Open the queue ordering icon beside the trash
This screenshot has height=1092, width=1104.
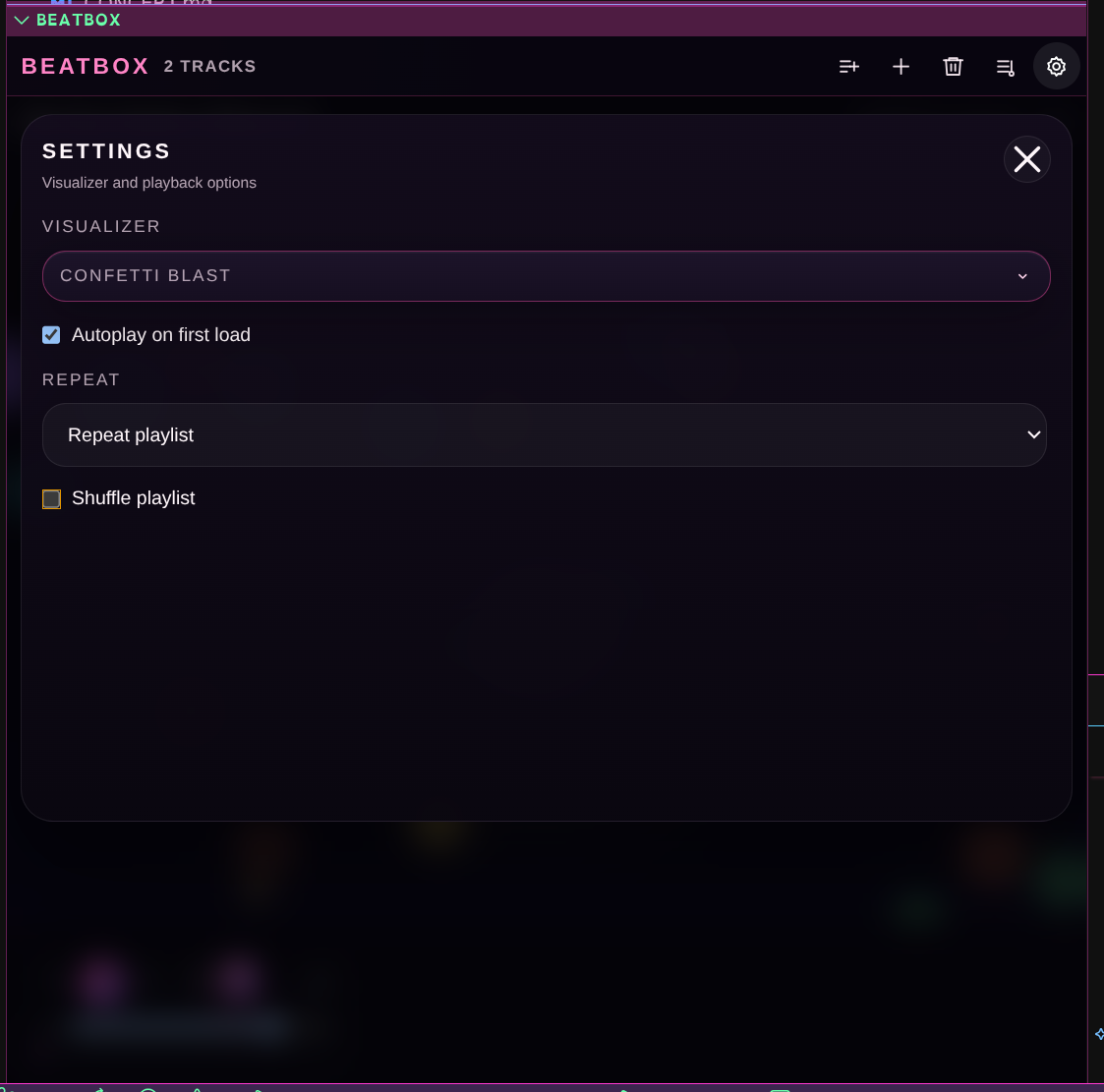(1005, 66)
